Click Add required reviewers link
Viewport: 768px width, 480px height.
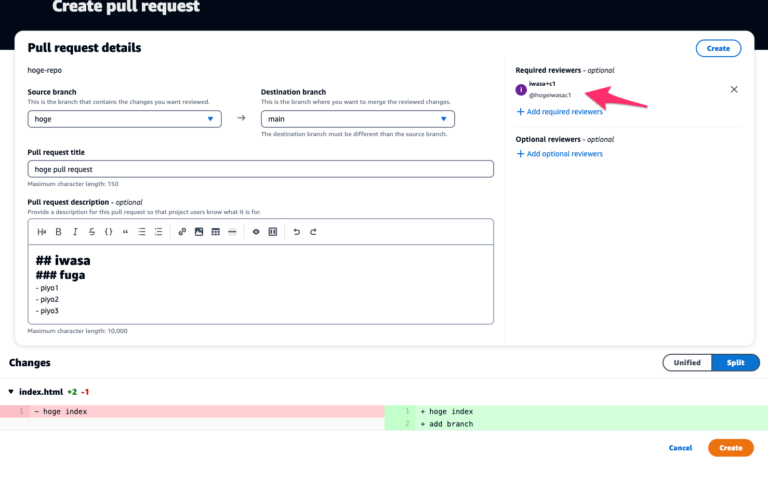point(565,112)
